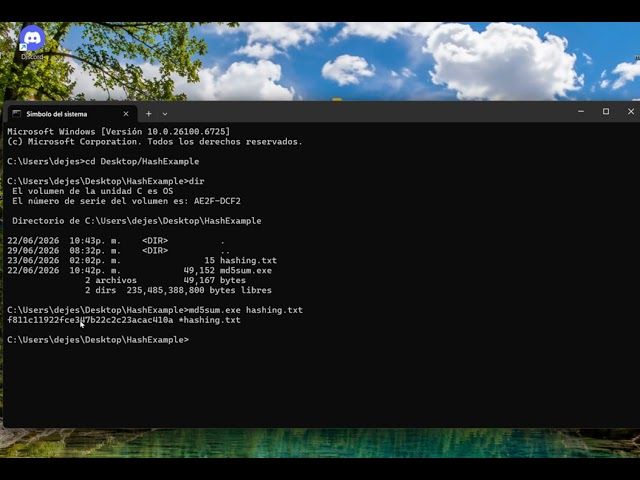Click 'md5sum.exe' in the directory listing
The width and height of the screenshot is (640, 480).
tap(246, 270)
